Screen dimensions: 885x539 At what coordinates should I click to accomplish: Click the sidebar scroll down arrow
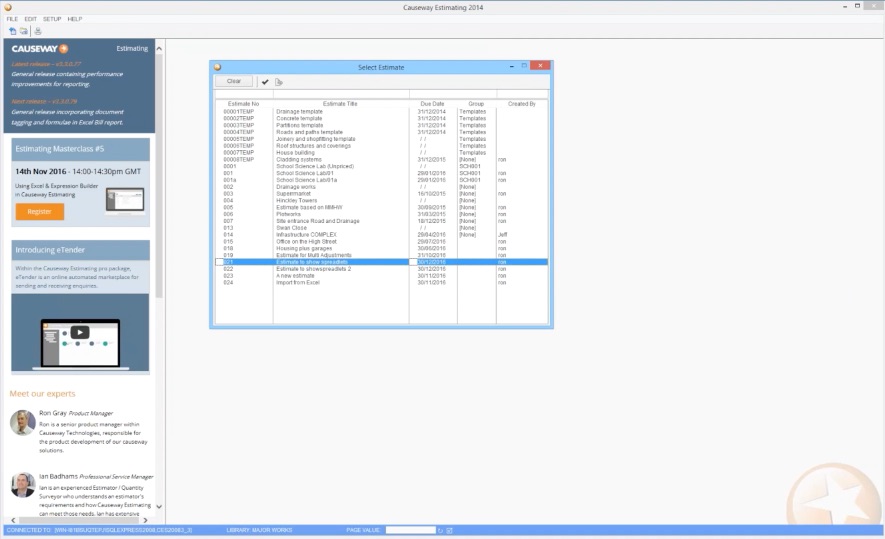click(159, 507)
